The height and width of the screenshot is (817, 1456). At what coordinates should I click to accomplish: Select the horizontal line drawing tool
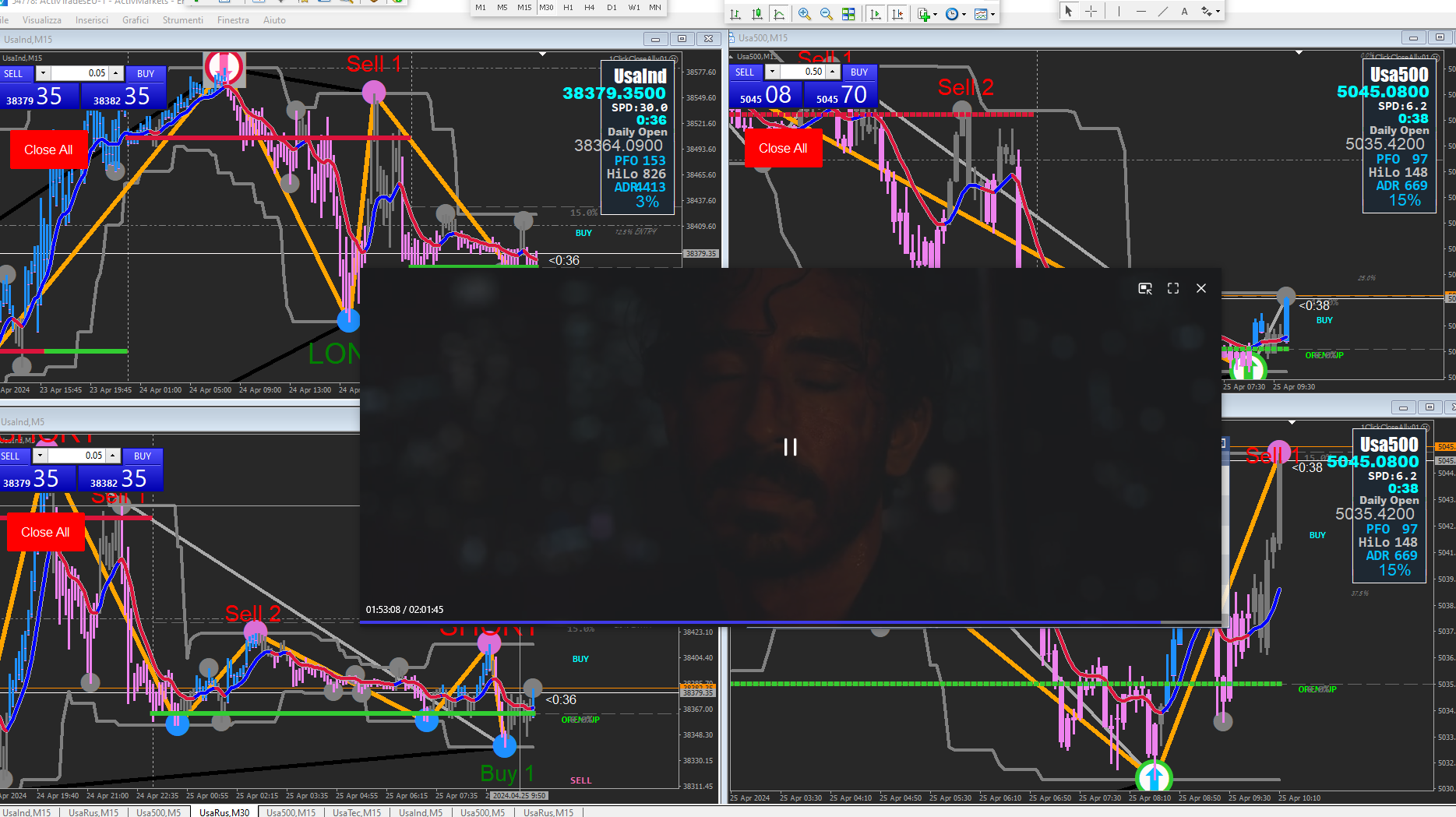(x=1140, y=11)
